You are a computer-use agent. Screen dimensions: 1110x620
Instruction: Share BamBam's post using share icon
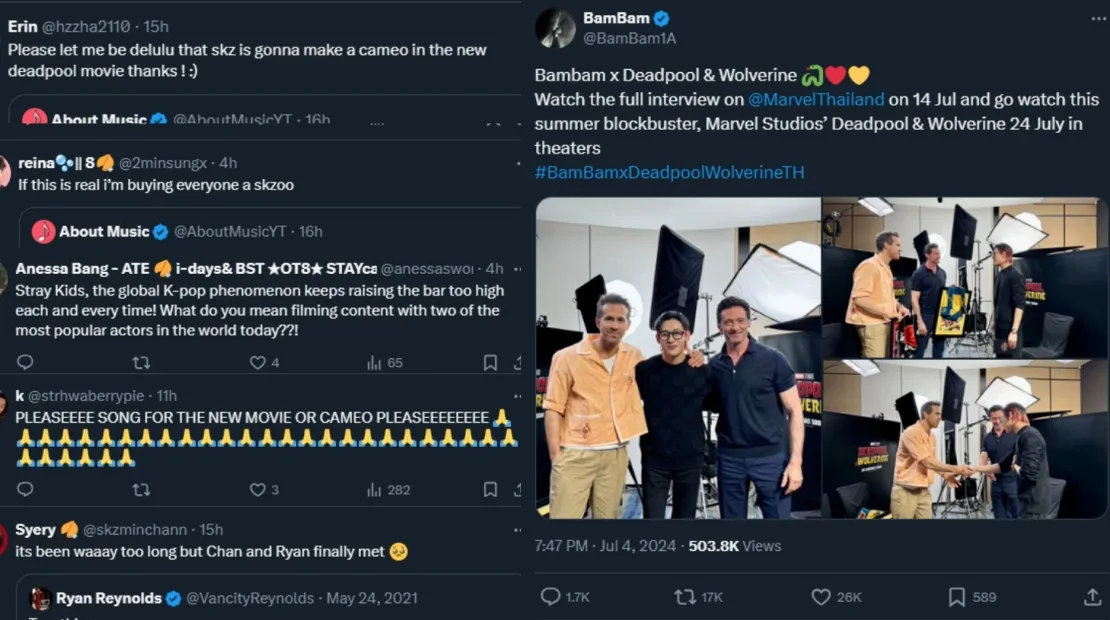pyautogui.click(x=1092, y=597)
